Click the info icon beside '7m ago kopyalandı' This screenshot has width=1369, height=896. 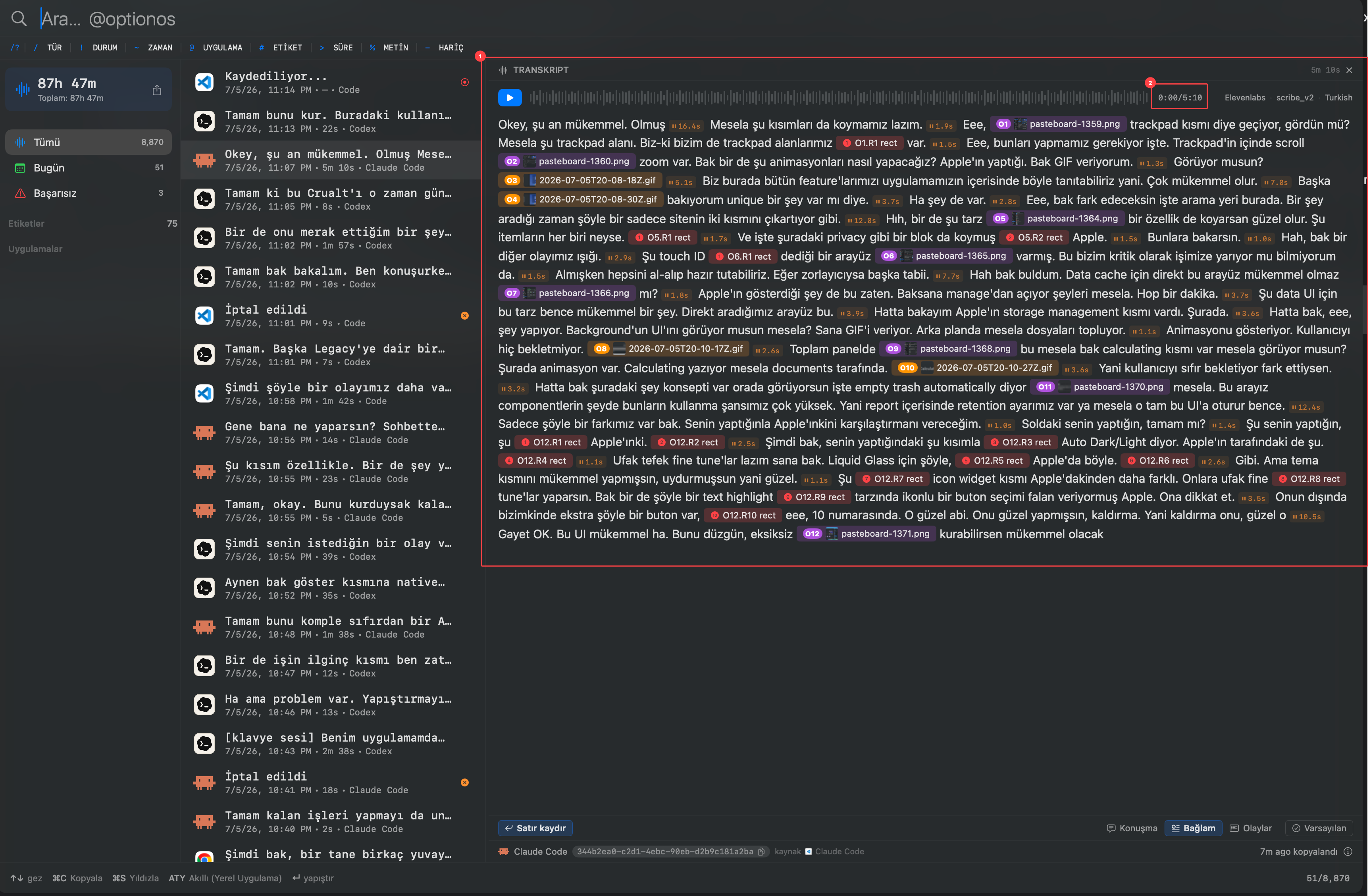tap(1348, 851)
